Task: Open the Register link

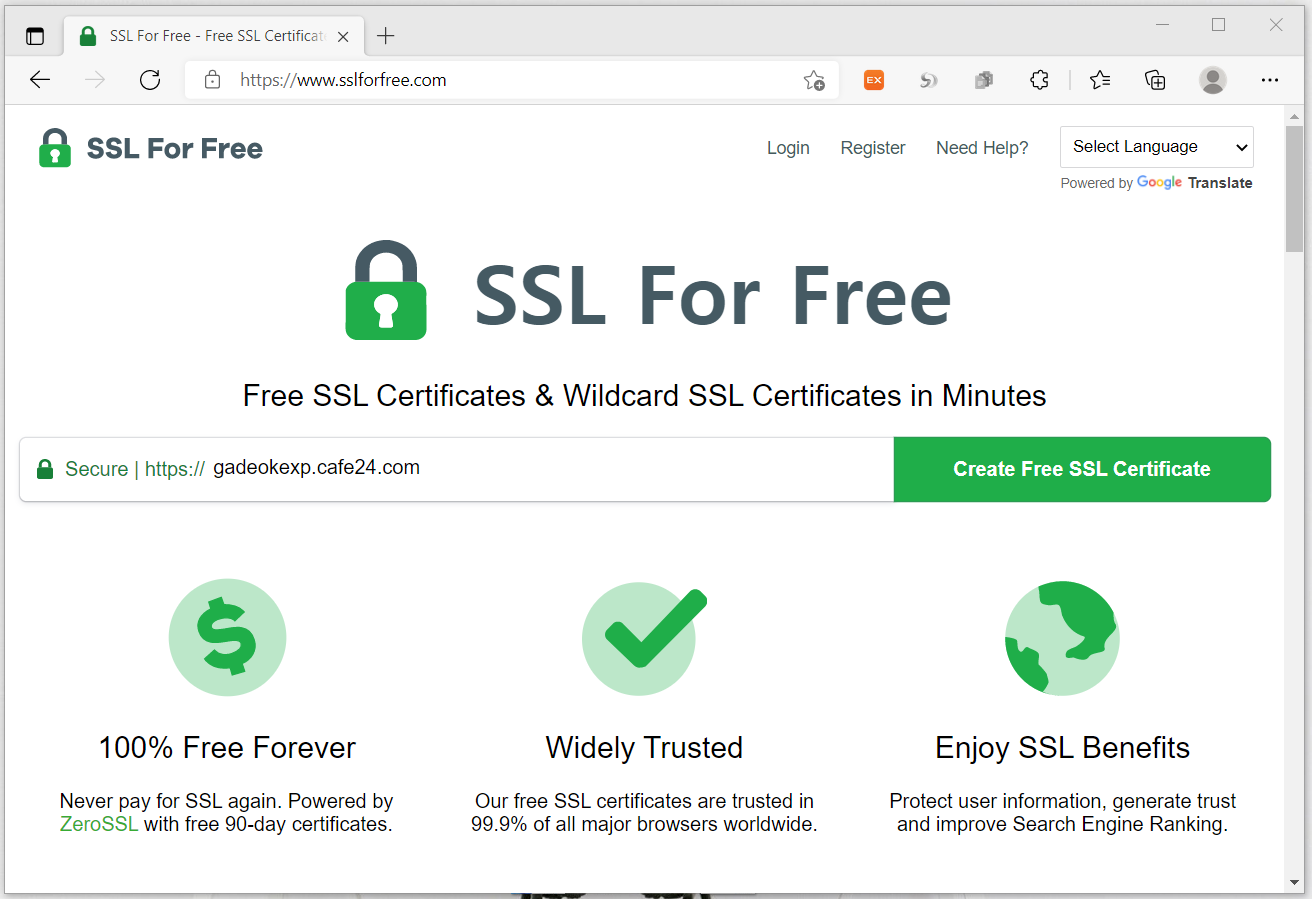Action: click(873, 148)
